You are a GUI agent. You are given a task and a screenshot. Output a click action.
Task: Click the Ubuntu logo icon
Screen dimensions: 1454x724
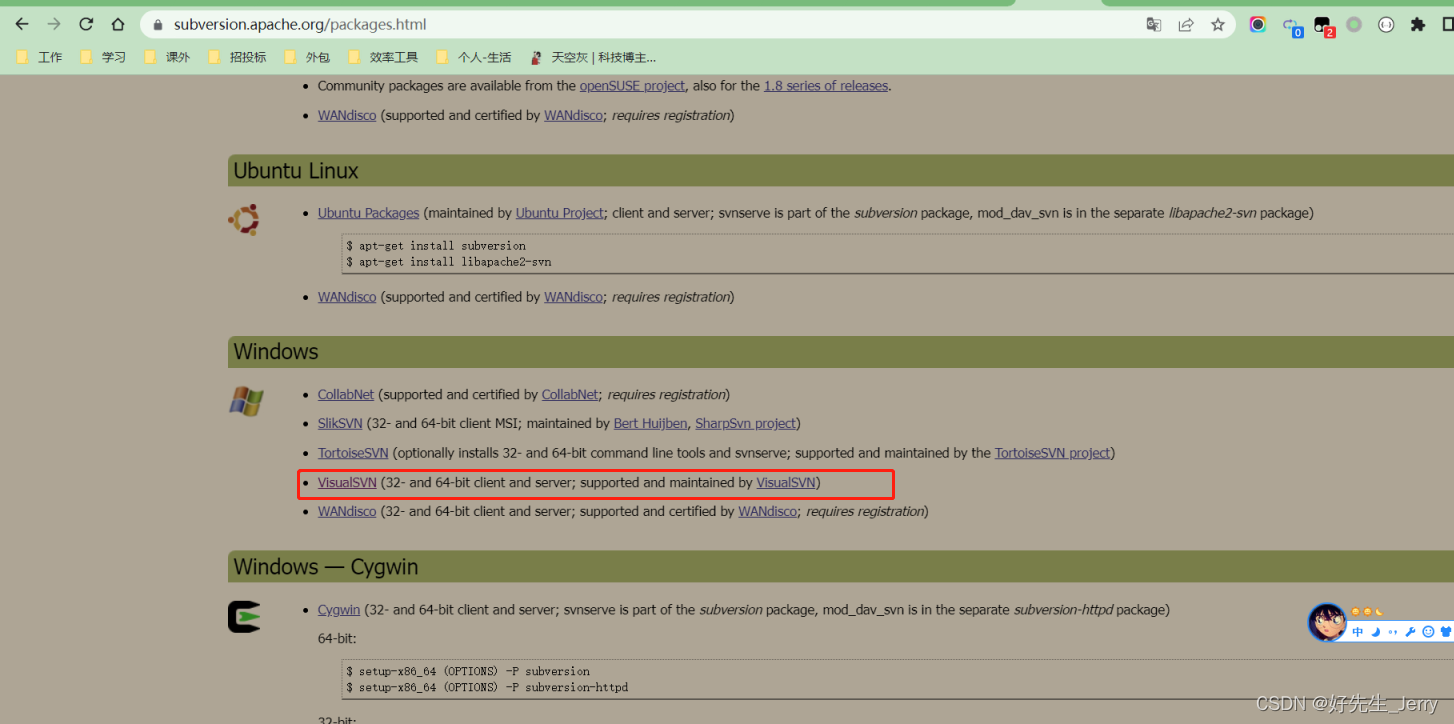point(244,219)
